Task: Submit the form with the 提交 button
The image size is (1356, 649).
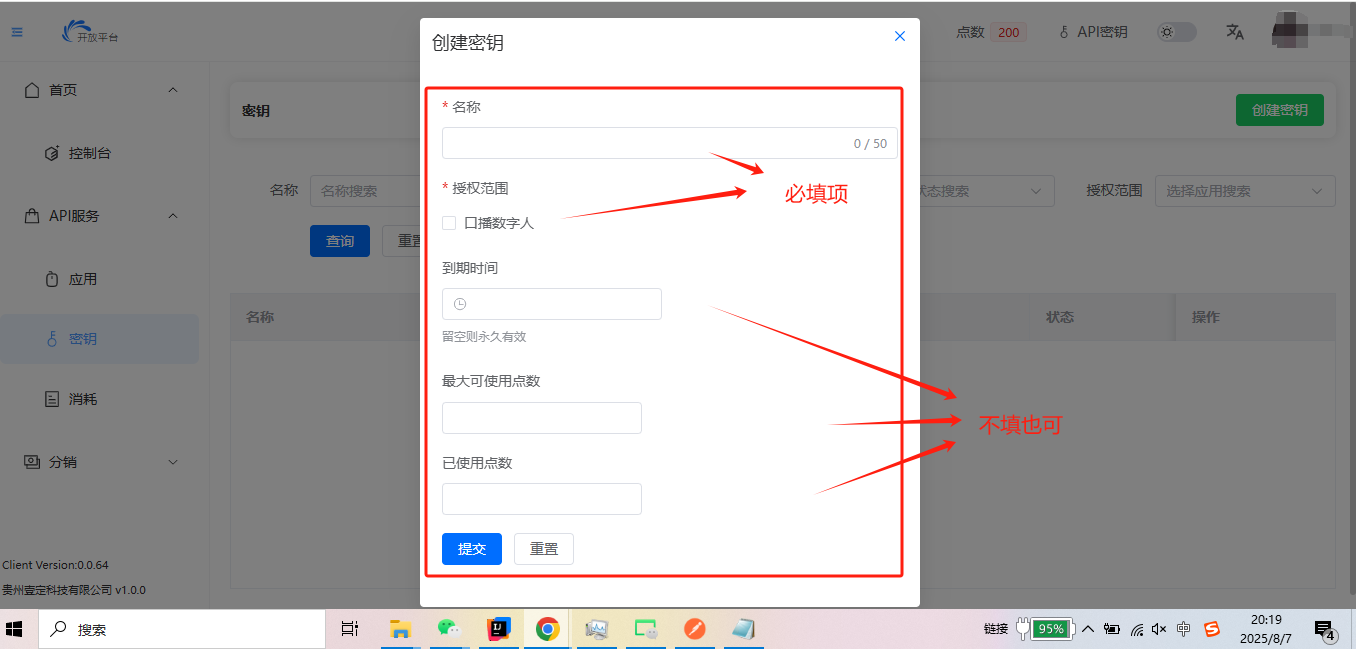Action: [472, 549]
